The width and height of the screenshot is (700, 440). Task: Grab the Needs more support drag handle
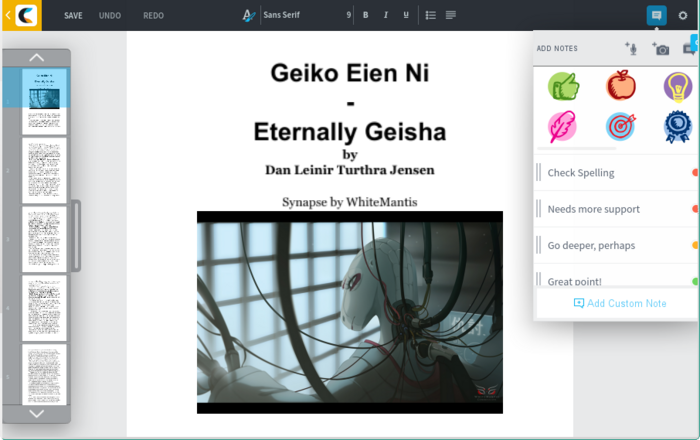click(539, 209)
